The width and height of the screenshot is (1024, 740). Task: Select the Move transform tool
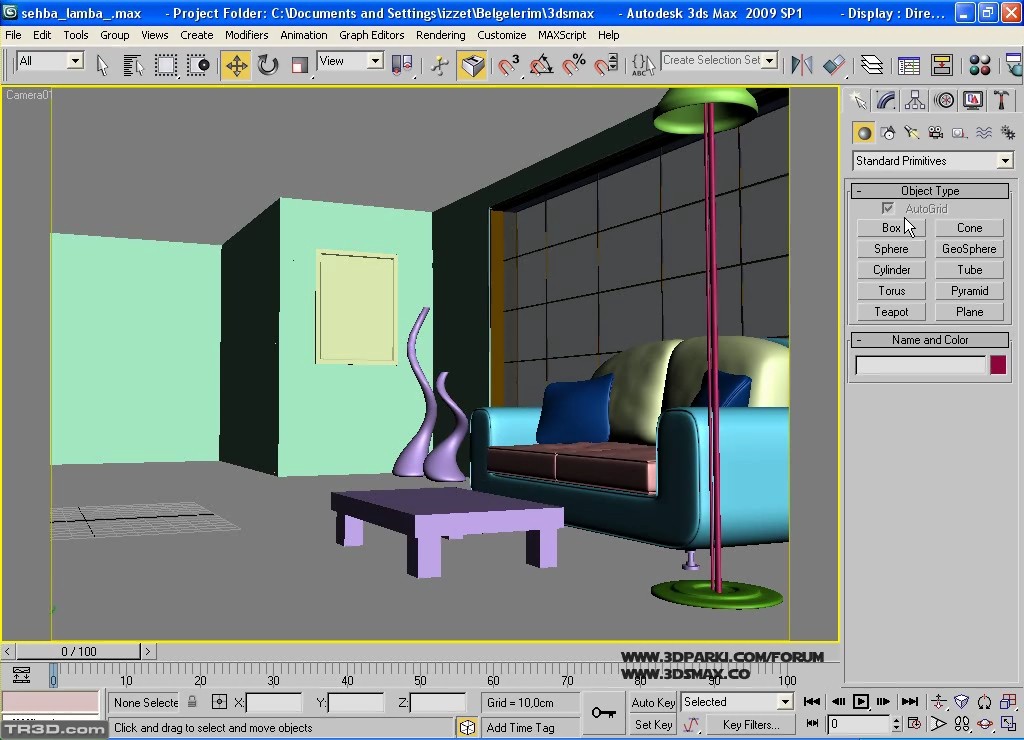[x=237, y=66]
